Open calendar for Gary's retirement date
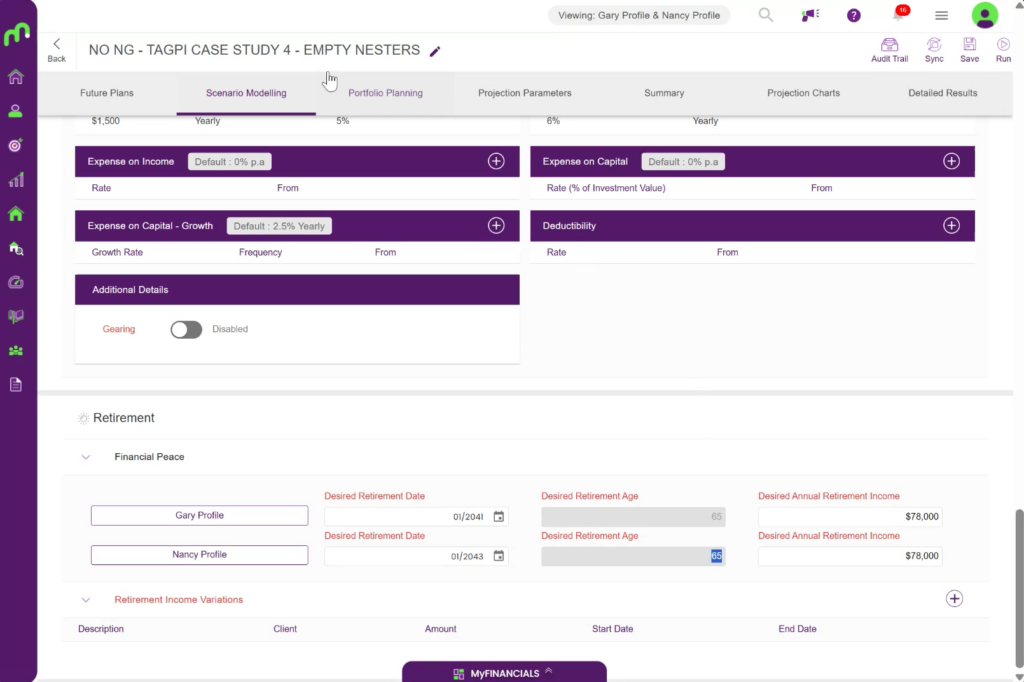The width and height of the screenshot is (1024, 682). 498,517
